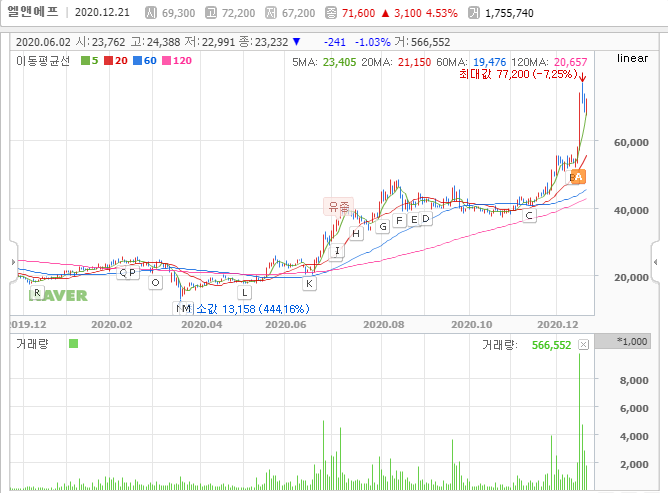Image resolution: width=668 pixels, height=493 pixels.
Task: Click the 60,000 price axis label
Action: [x=631, y=143]
